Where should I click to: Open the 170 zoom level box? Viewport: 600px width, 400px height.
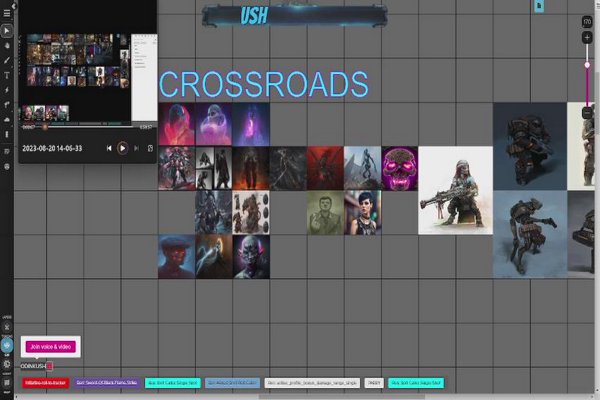pos(587,22)
